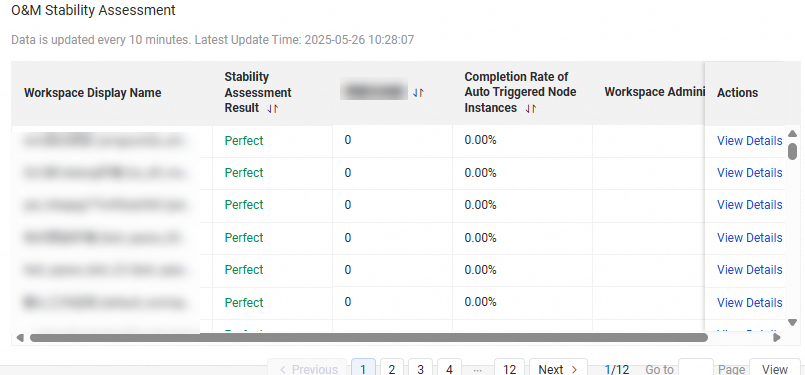Viewport: 805px width, 375px height.
Task: Click the vertical scrollbar thumb
Action: (792, 150)
